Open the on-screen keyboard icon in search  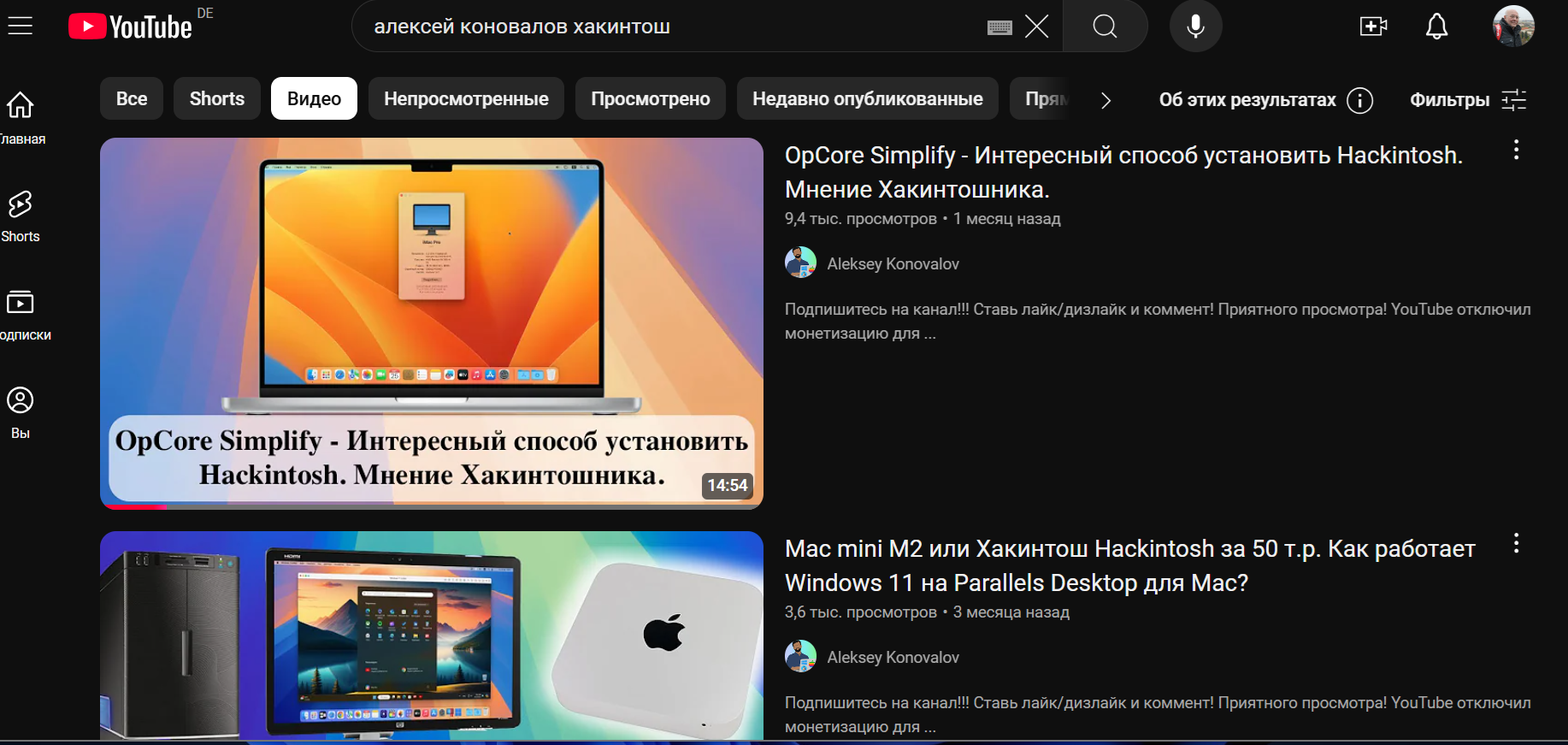999,27
